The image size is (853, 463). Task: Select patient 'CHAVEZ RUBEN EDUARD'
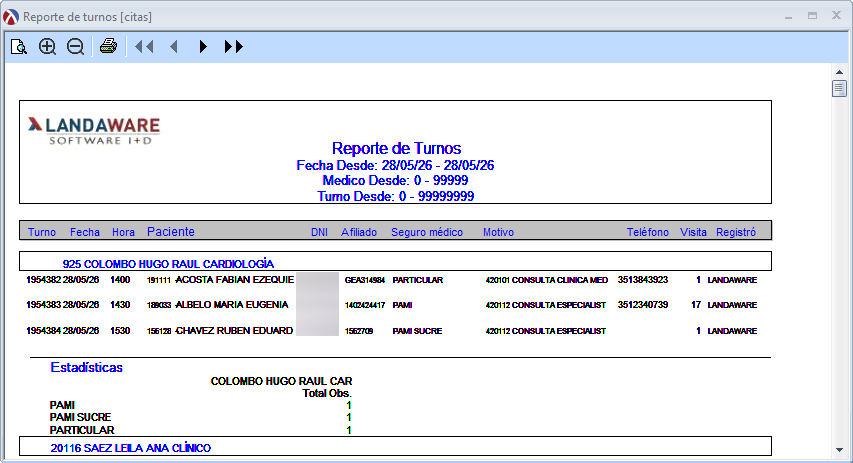[234, 331]
